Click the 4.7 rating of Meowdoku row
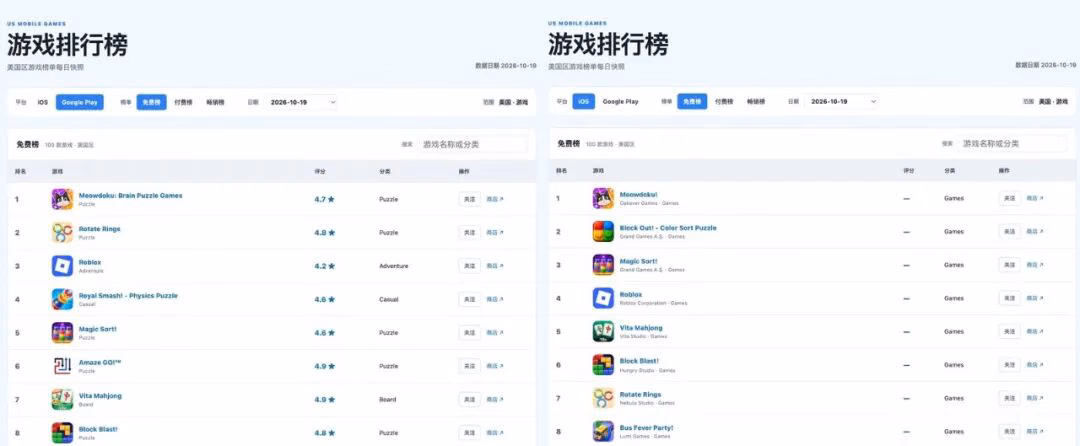1080x446 pixels. click(x=324, y=199)
